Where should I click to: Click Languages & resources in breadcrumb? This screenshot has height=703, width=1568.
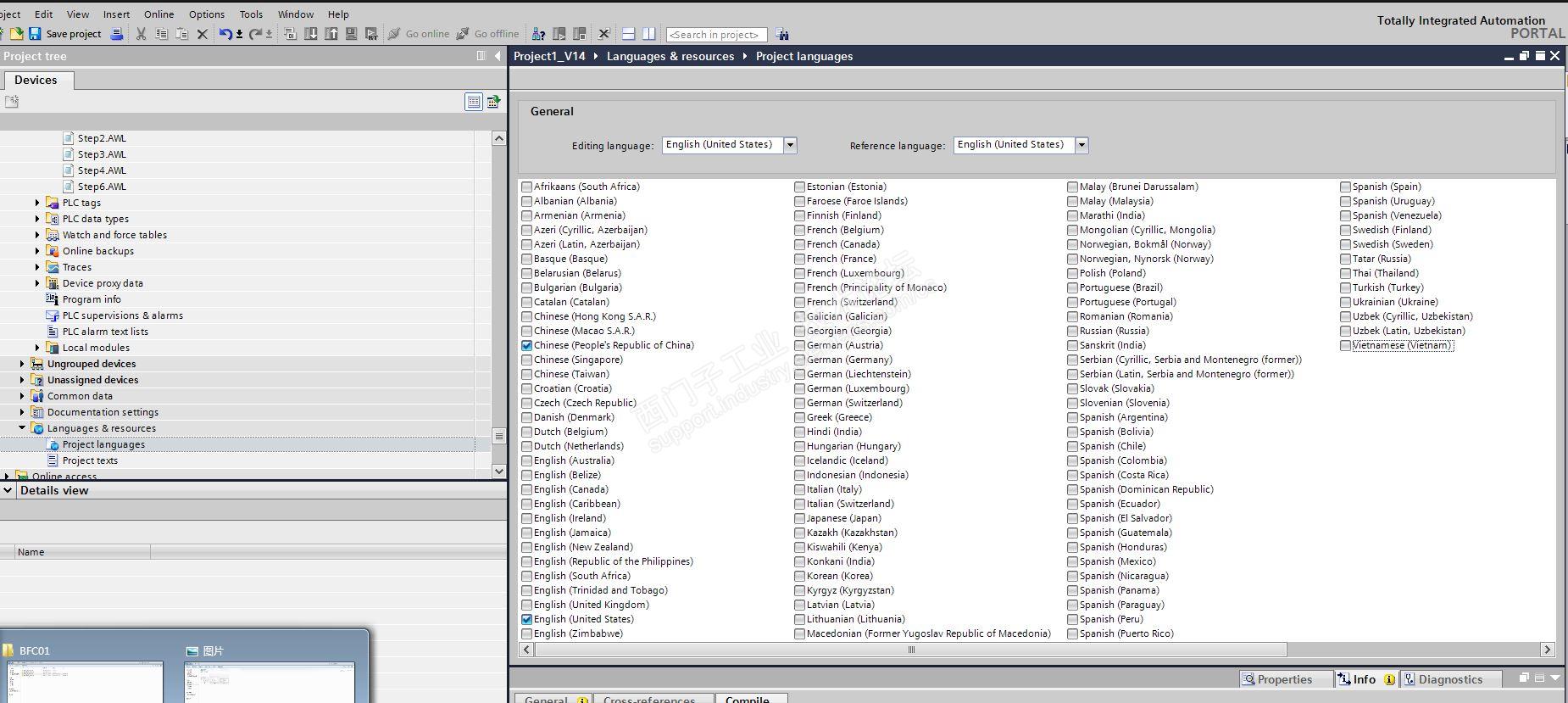tap(670, 56)
